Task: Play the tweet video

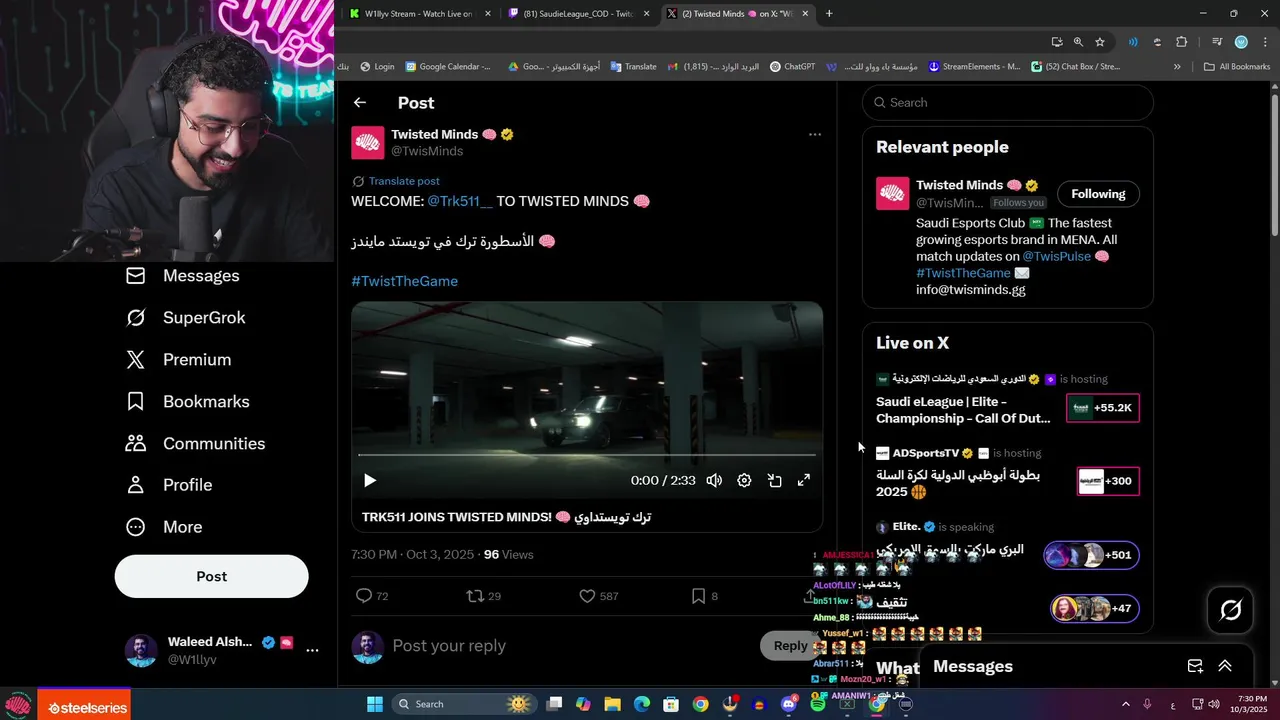Action: click(370, 480)
